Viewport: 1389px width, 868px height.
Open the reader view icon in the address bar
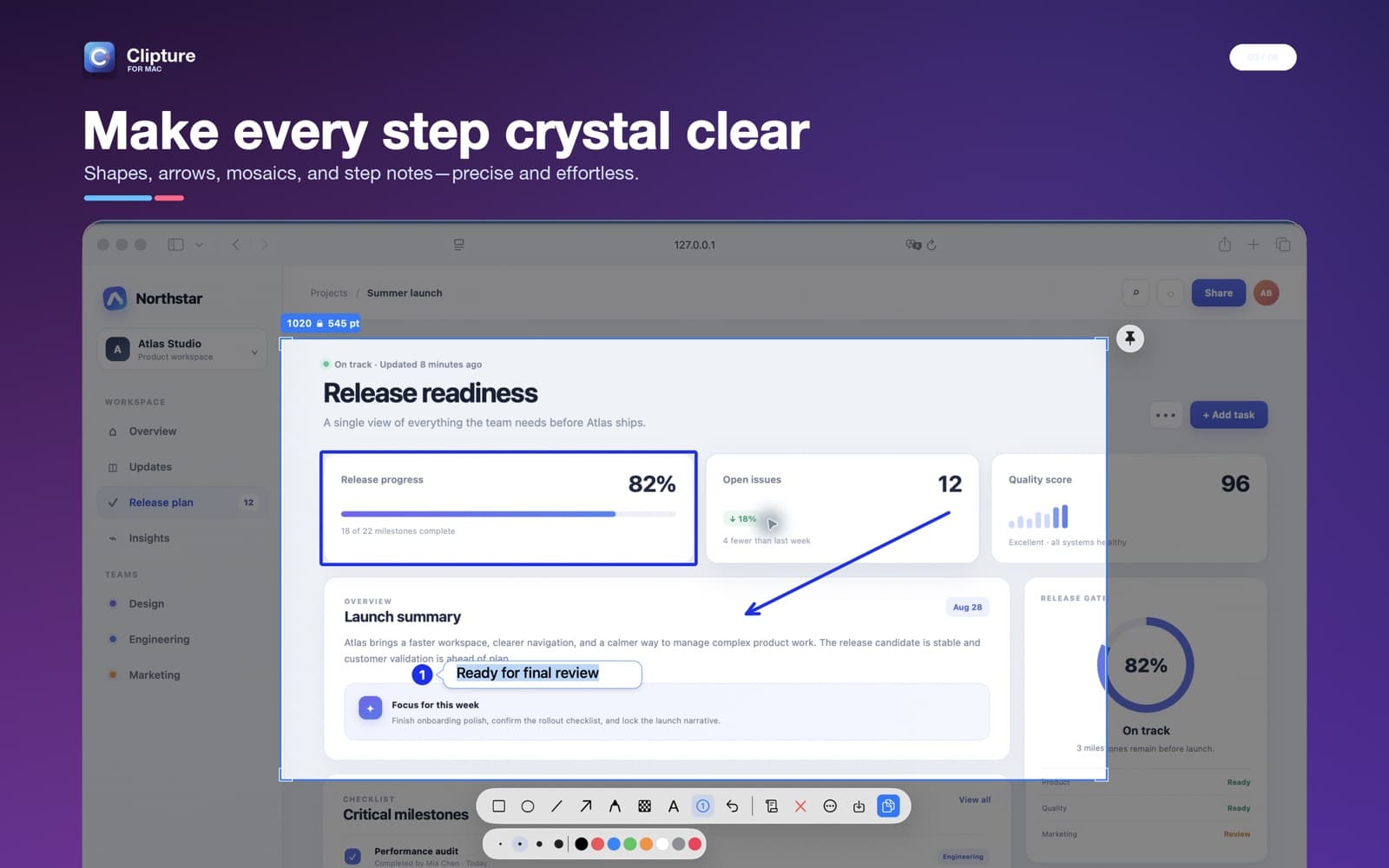pyautogui.click(x=458, y=245)
